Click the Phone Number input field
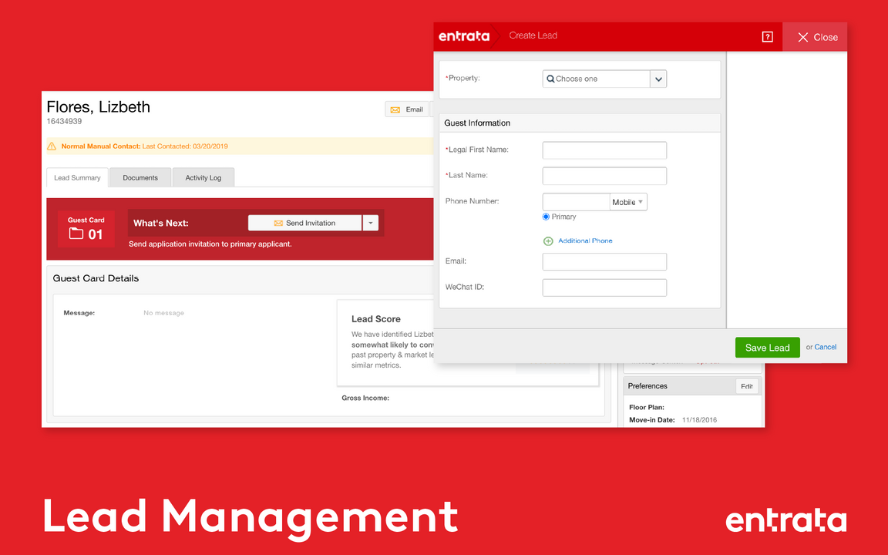Viewport: 888px width, 555px height. 576,202
